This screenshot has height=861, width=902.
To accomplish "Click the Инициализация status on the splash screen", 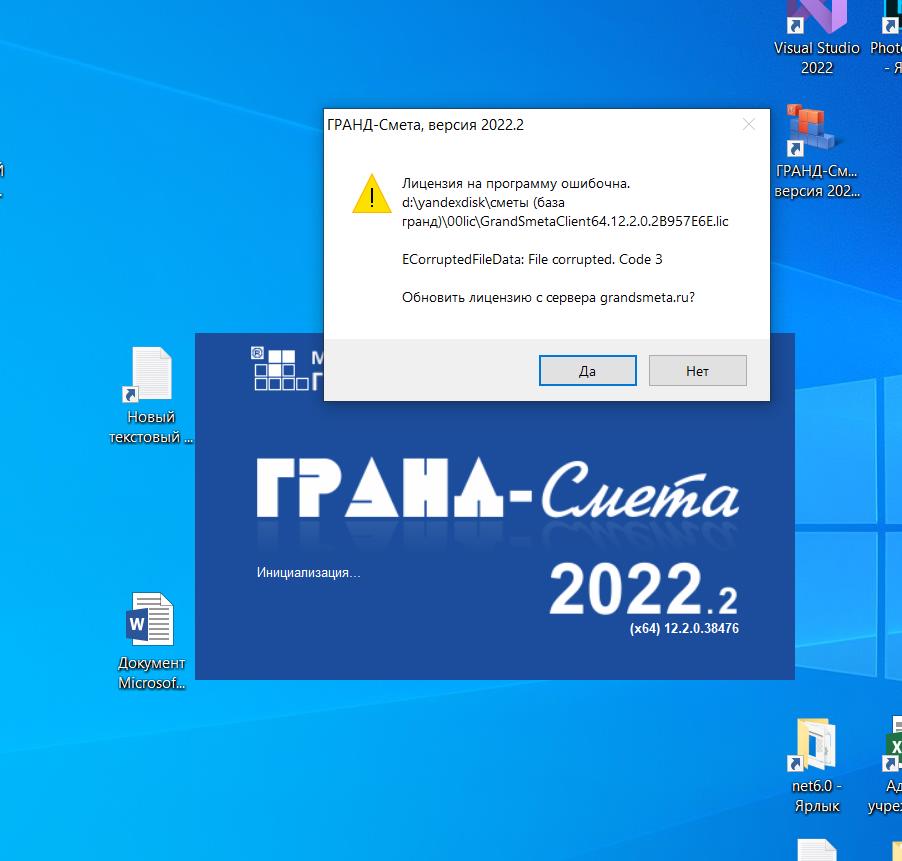I will point(308,572).
